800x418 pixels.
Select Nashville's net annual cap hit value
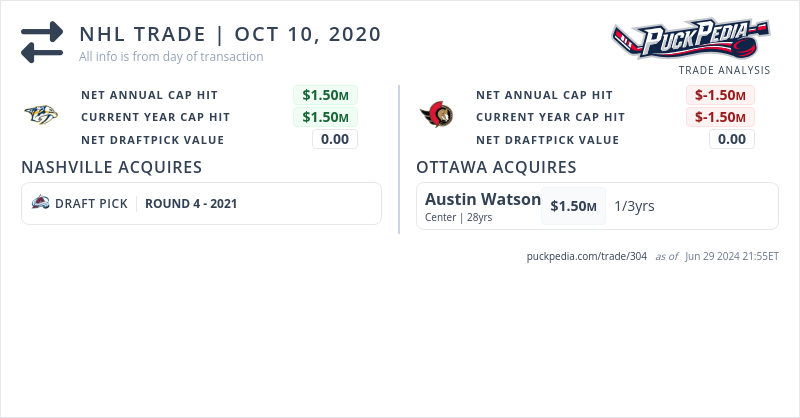pyautogui.click(x=325, y=95)
